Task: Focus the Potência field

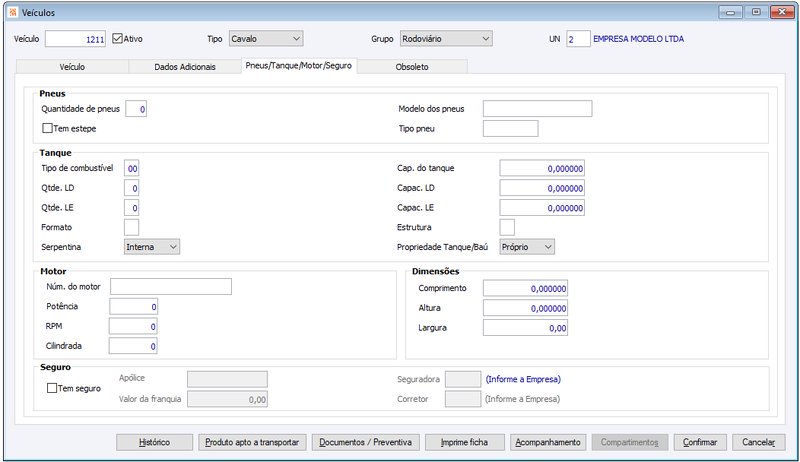Action: pos(133,306)
